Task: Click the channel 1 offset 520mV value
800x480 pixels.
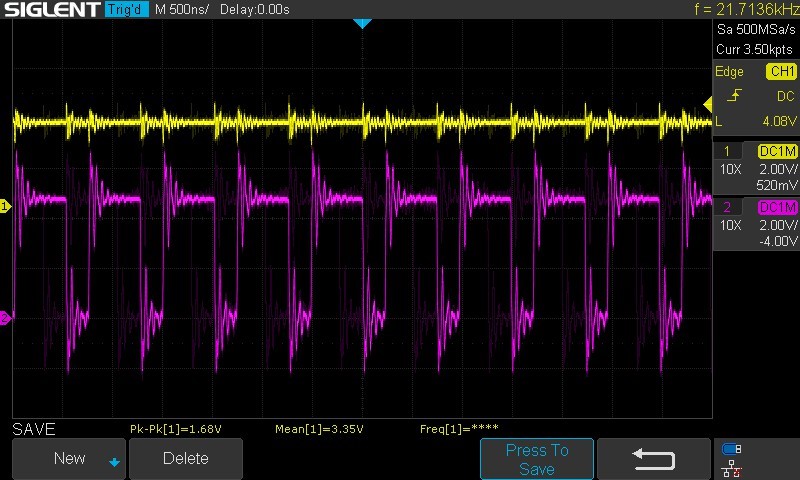Action: pyautogui.click(x=777, y=185)
